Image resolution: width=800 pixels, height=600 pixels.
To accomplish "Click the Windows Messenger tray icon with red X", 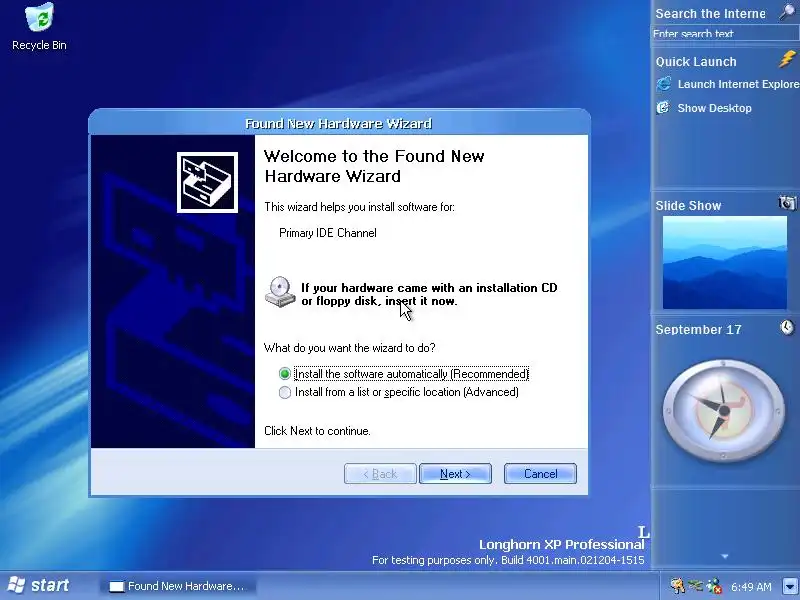I will [x=714, y=586].
